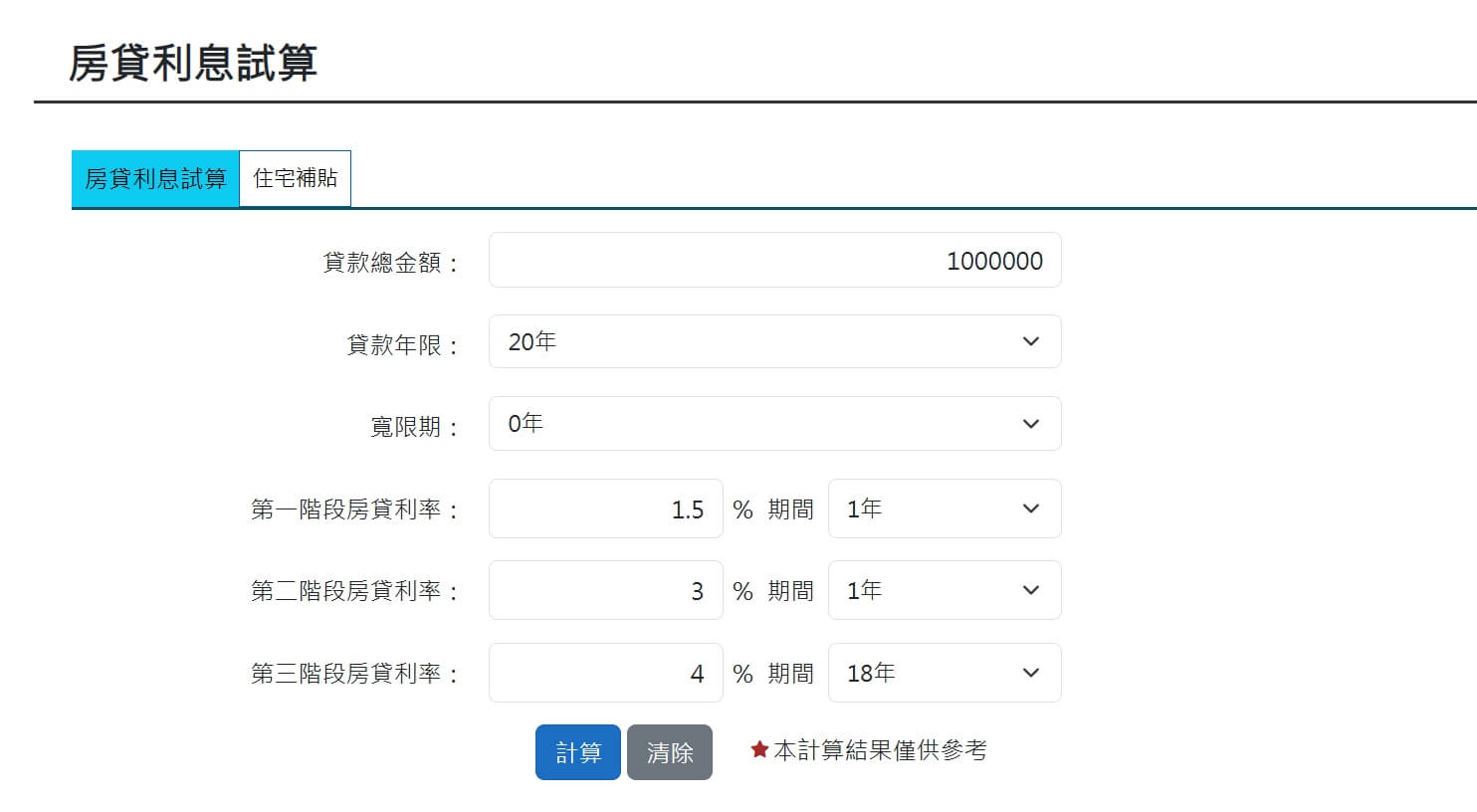Open the 寬限期 dropdown
Image resolution: width=1477 pixels, height=812 pixels.
point(775,423)
